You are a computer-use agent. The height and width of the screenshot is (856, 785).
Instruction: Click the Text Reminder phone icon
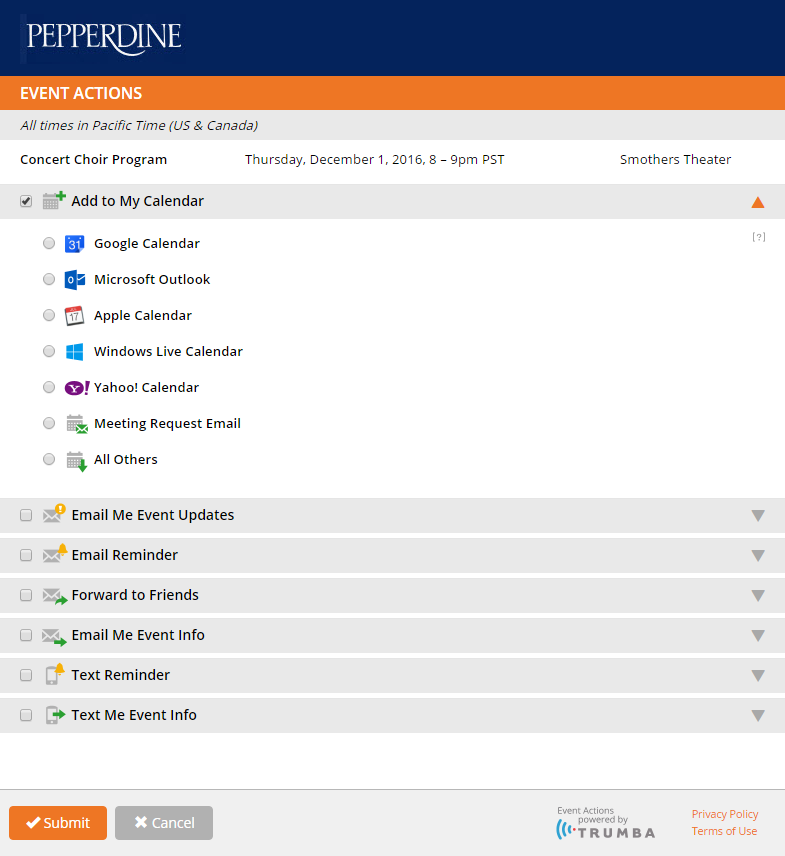(55, 674)
